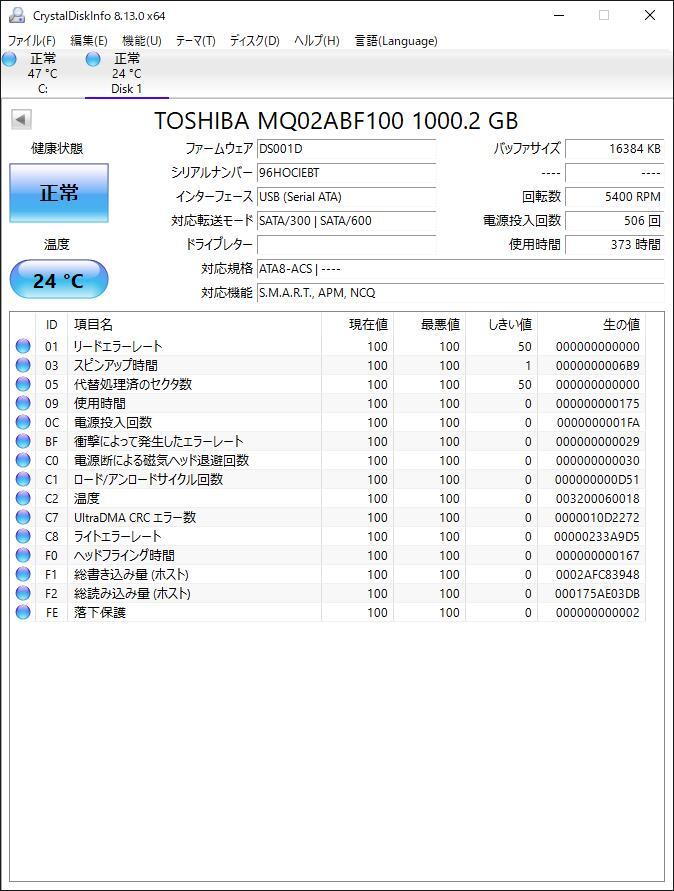Screen dimensions: 674x891
Task: Minimize the CrystalDiskInfo window
Action: coord(559,15)
